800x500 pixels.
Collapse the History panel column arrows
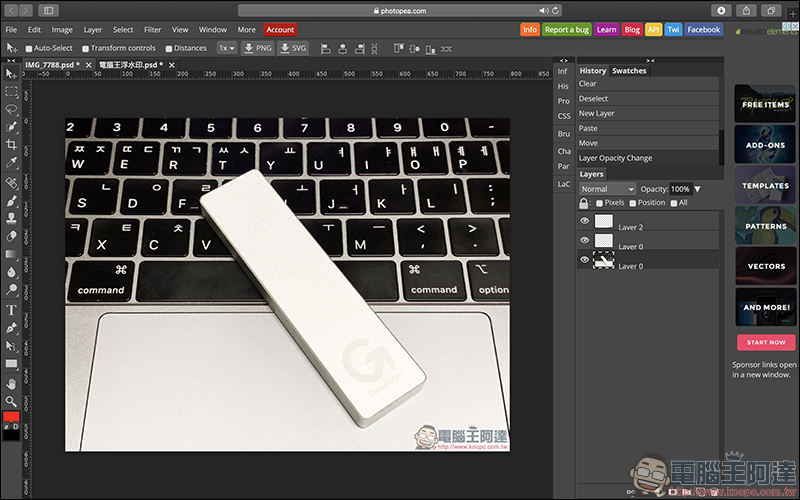[650, 60]
